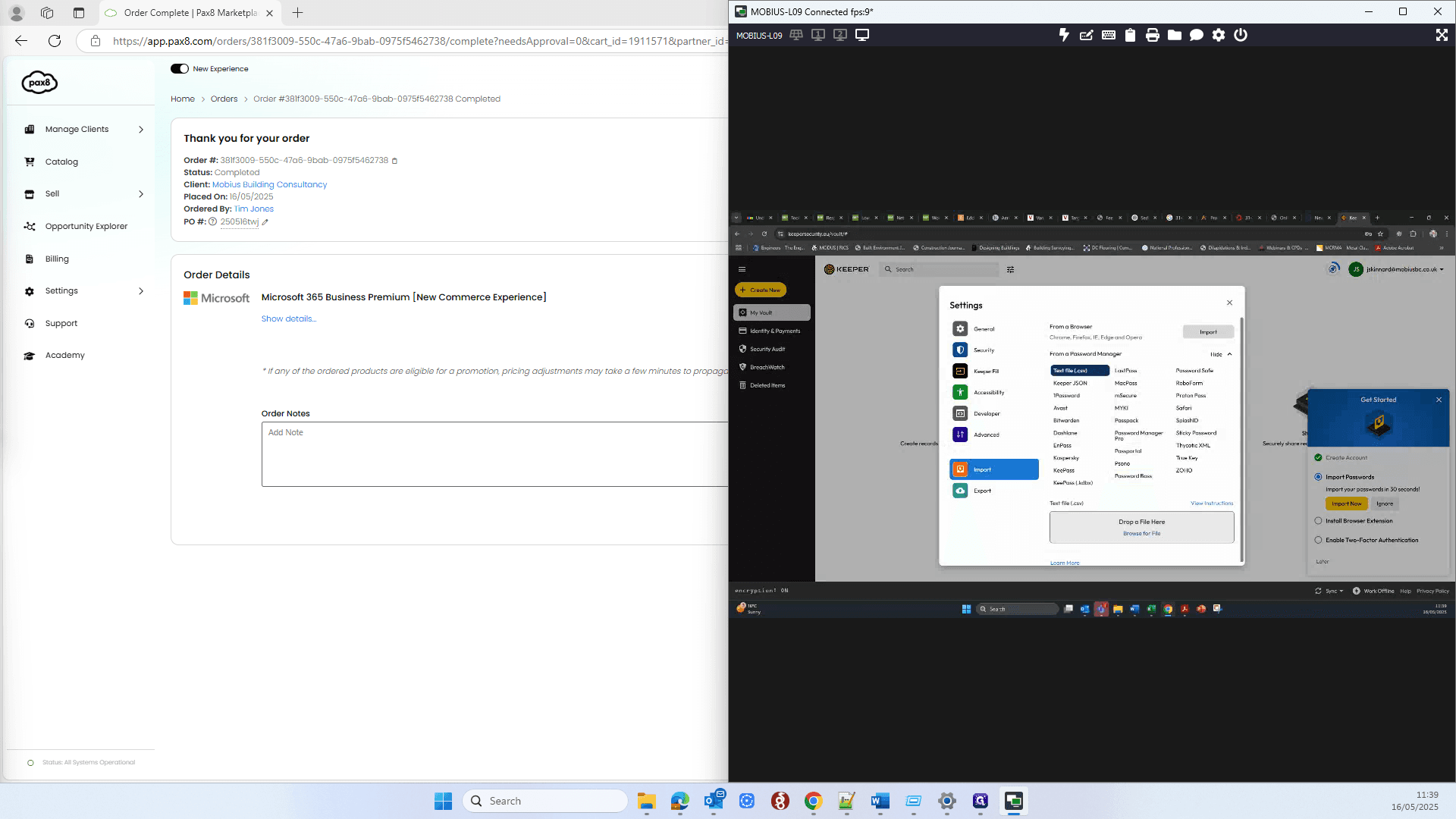Open the Advanced settings in Keeper

pos(994,435)
